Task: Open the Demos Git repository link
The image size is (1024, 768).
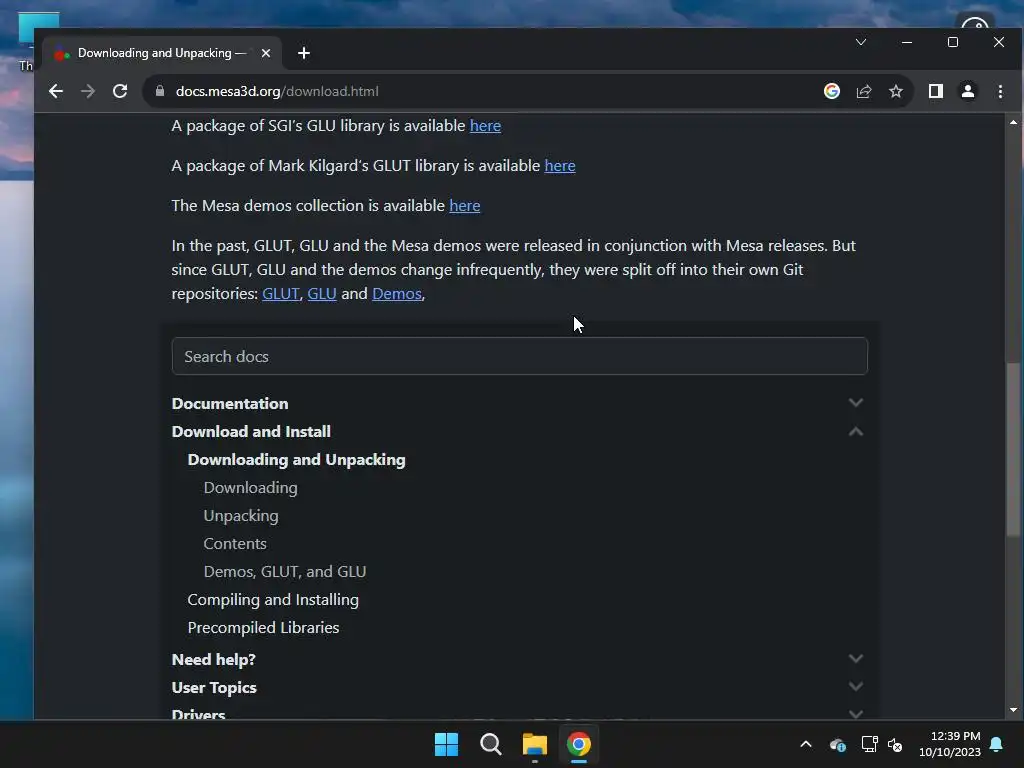Action: coord(397,294)
